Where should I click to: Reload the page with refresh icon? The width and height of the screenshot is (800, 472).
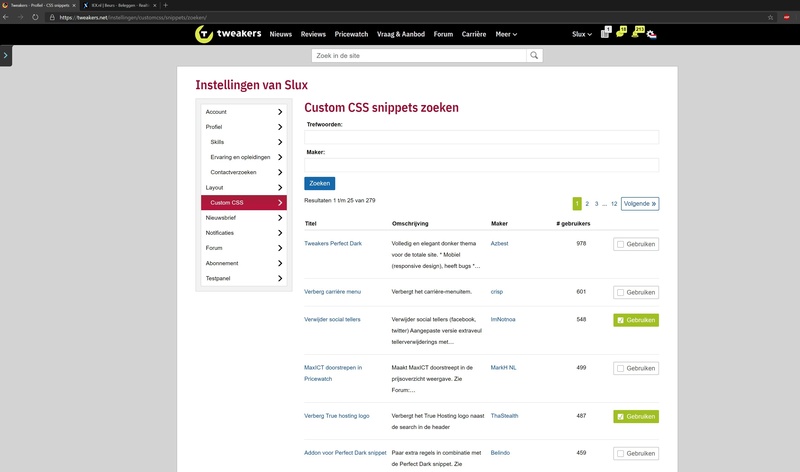click(35, 17)
